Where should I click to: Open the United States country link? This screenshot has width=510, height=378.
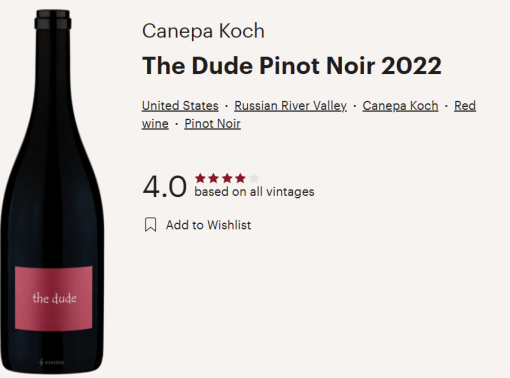180,106
